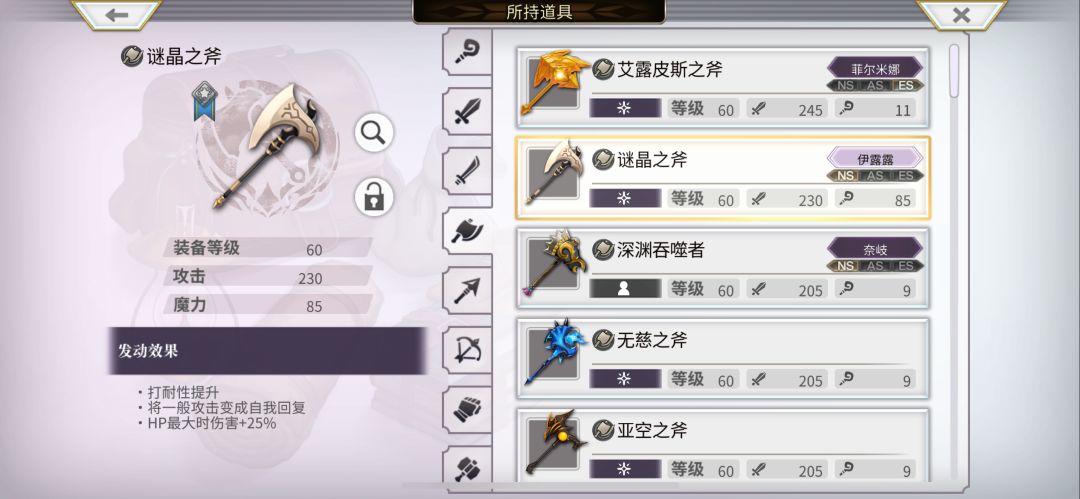This screenshot has width=1080, height=499.
Task: Open the lance weapon category tab
Action: pyautogui.click(x=468, y=290)
